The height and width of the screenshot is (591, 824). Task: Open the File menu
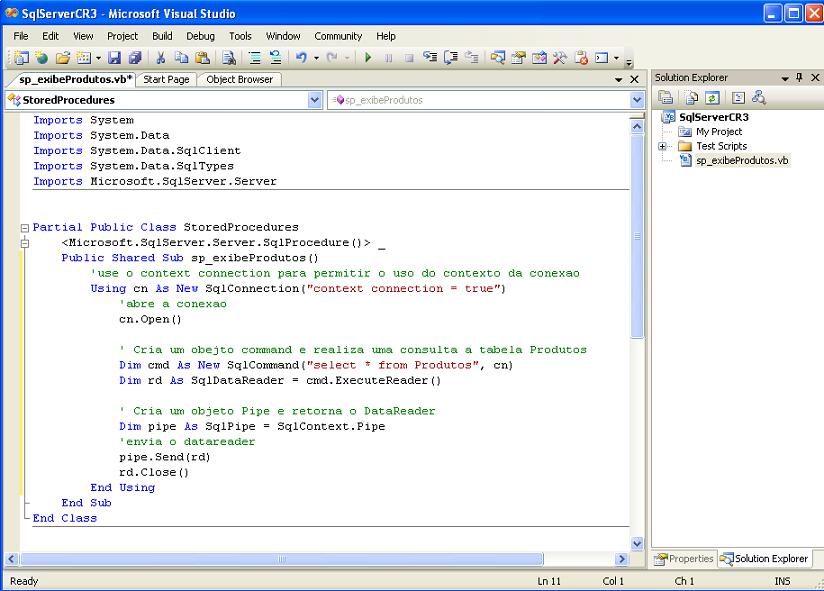click(21, 36)
